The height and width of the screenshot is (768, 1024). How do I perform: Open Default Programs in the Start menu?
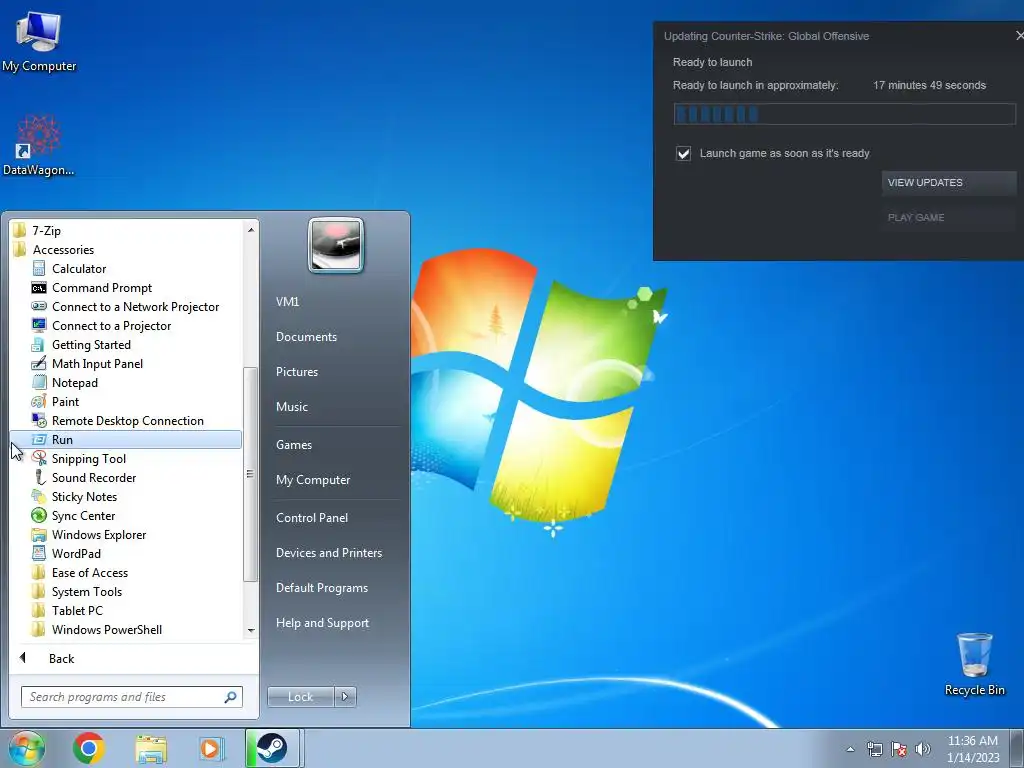321,588
